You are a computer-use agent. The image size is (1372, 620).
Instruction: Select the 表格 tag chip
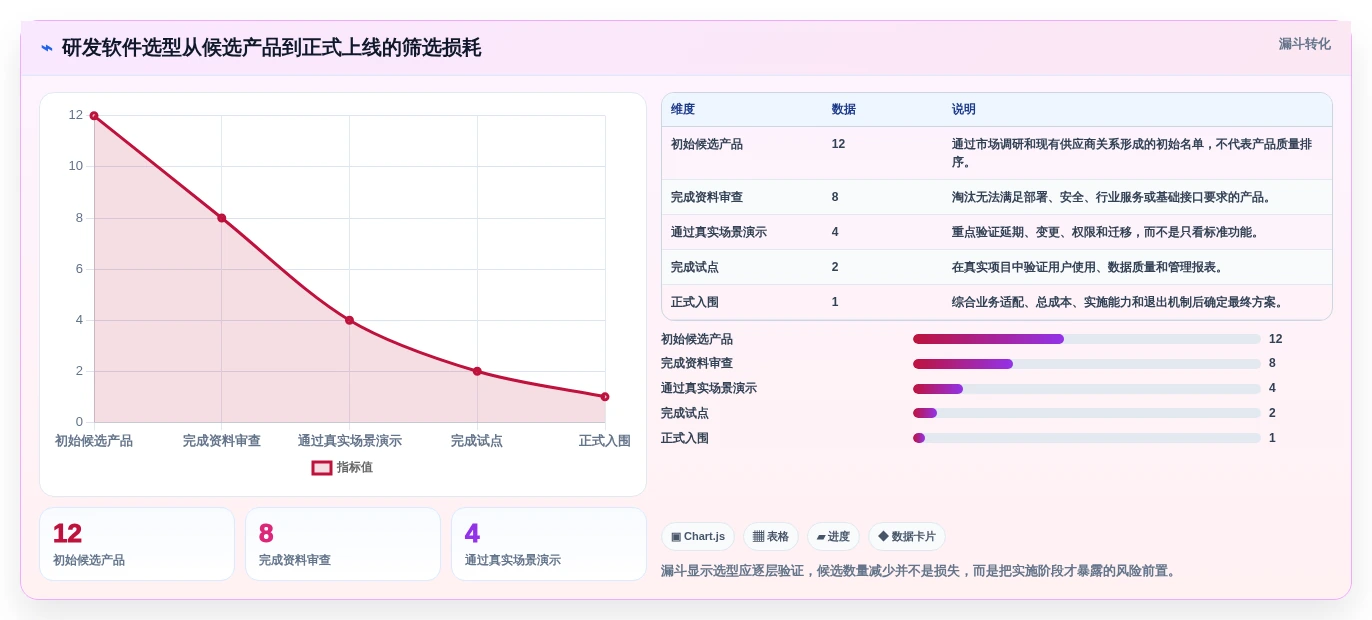click(771, 537)
